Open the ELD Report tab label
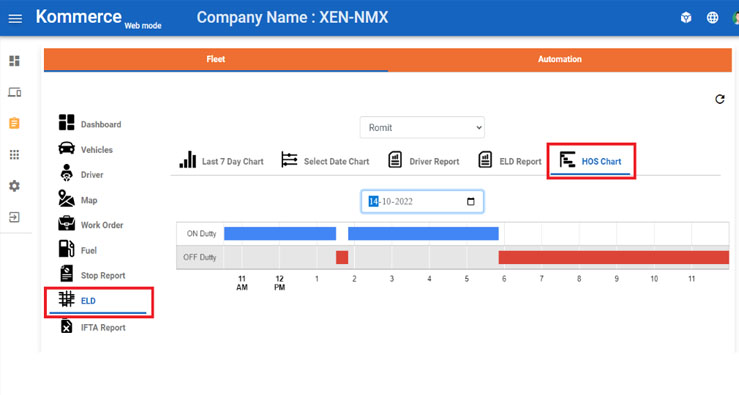This screenshot has width=739, height=395. (520, 162)
